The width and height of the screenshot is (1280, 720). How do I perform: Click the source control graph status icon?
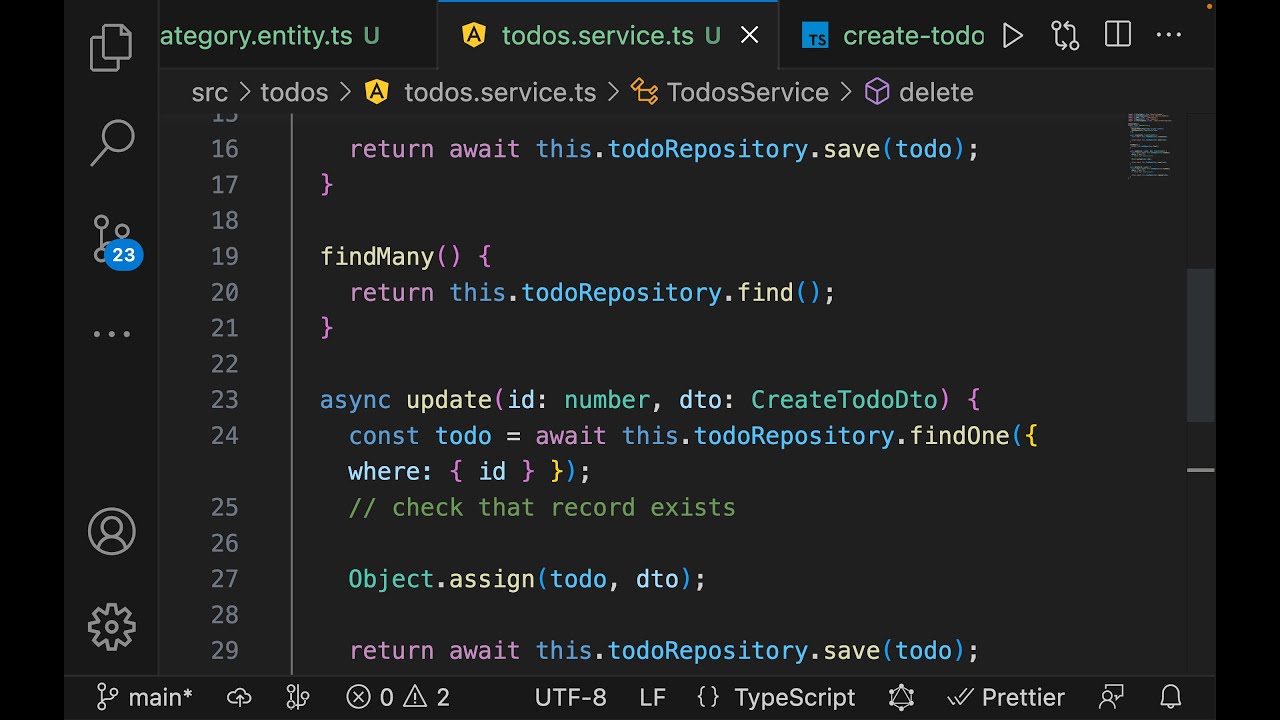(x=298, y=697)
